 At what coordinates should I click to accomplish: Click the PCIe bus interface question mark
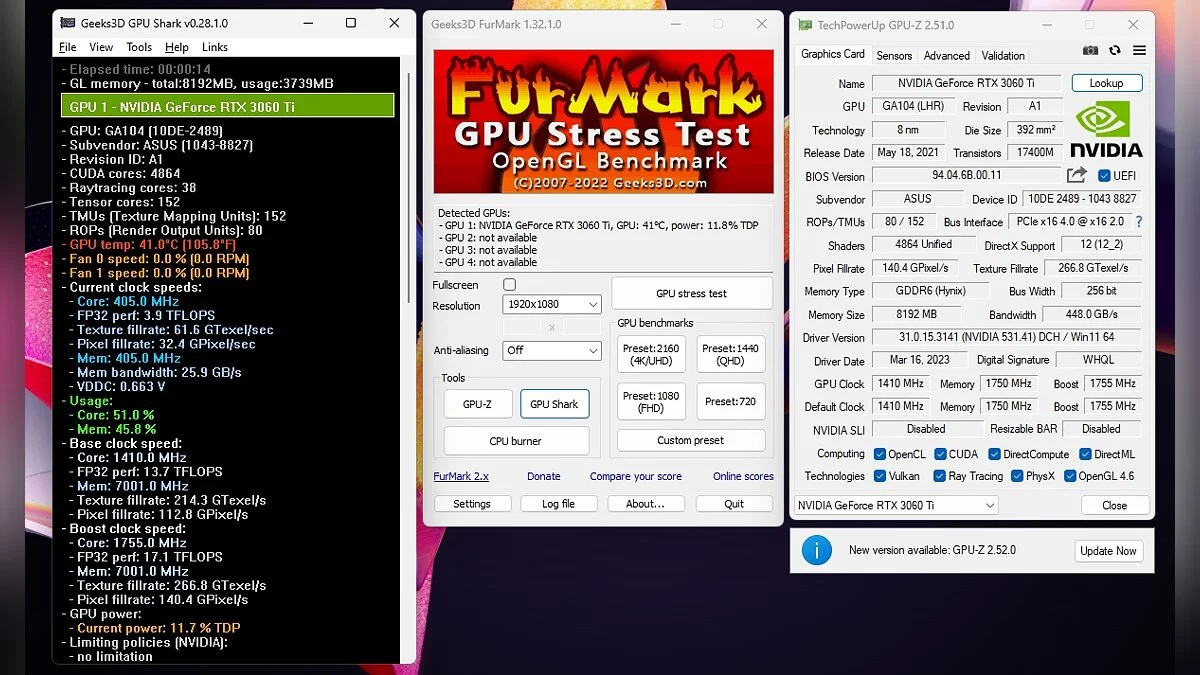1138,222
